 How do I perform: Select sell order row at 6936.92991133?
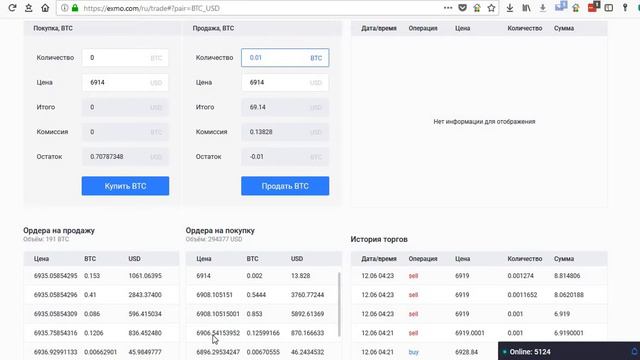(x=101, y=352)
